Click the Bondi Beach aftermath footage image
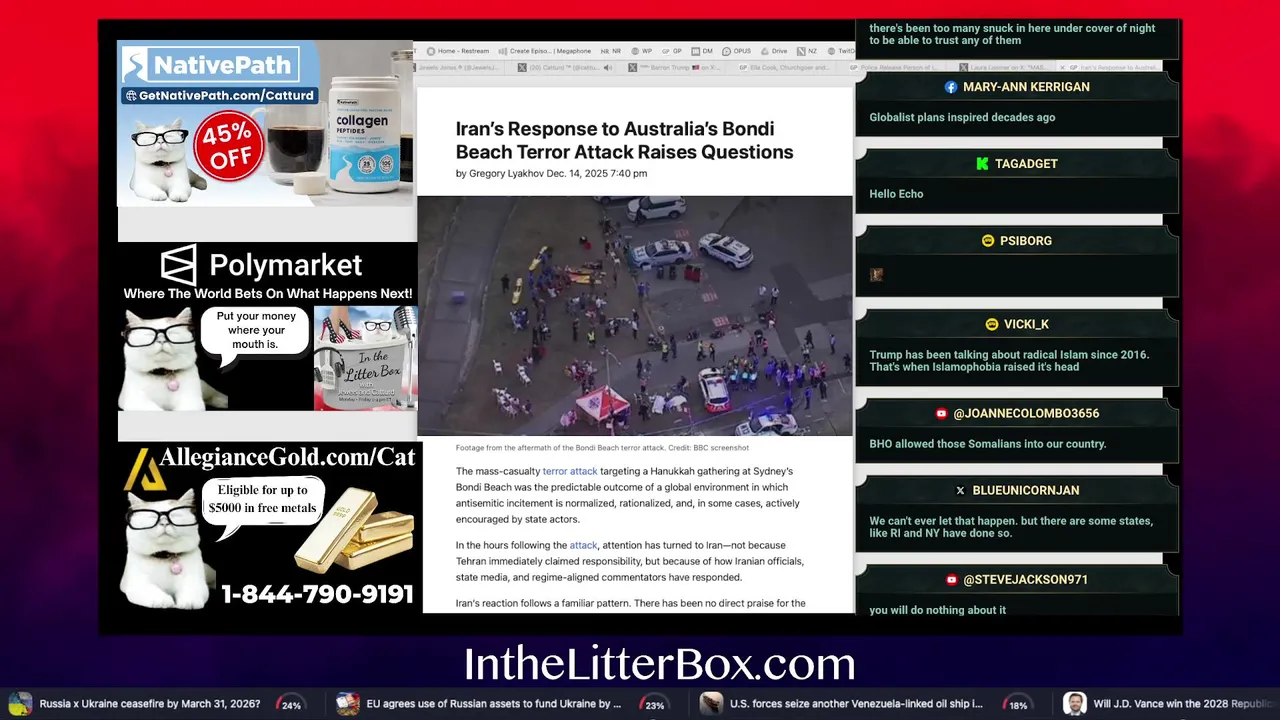Screen dimensions: 1280x720 pos(635,315)
